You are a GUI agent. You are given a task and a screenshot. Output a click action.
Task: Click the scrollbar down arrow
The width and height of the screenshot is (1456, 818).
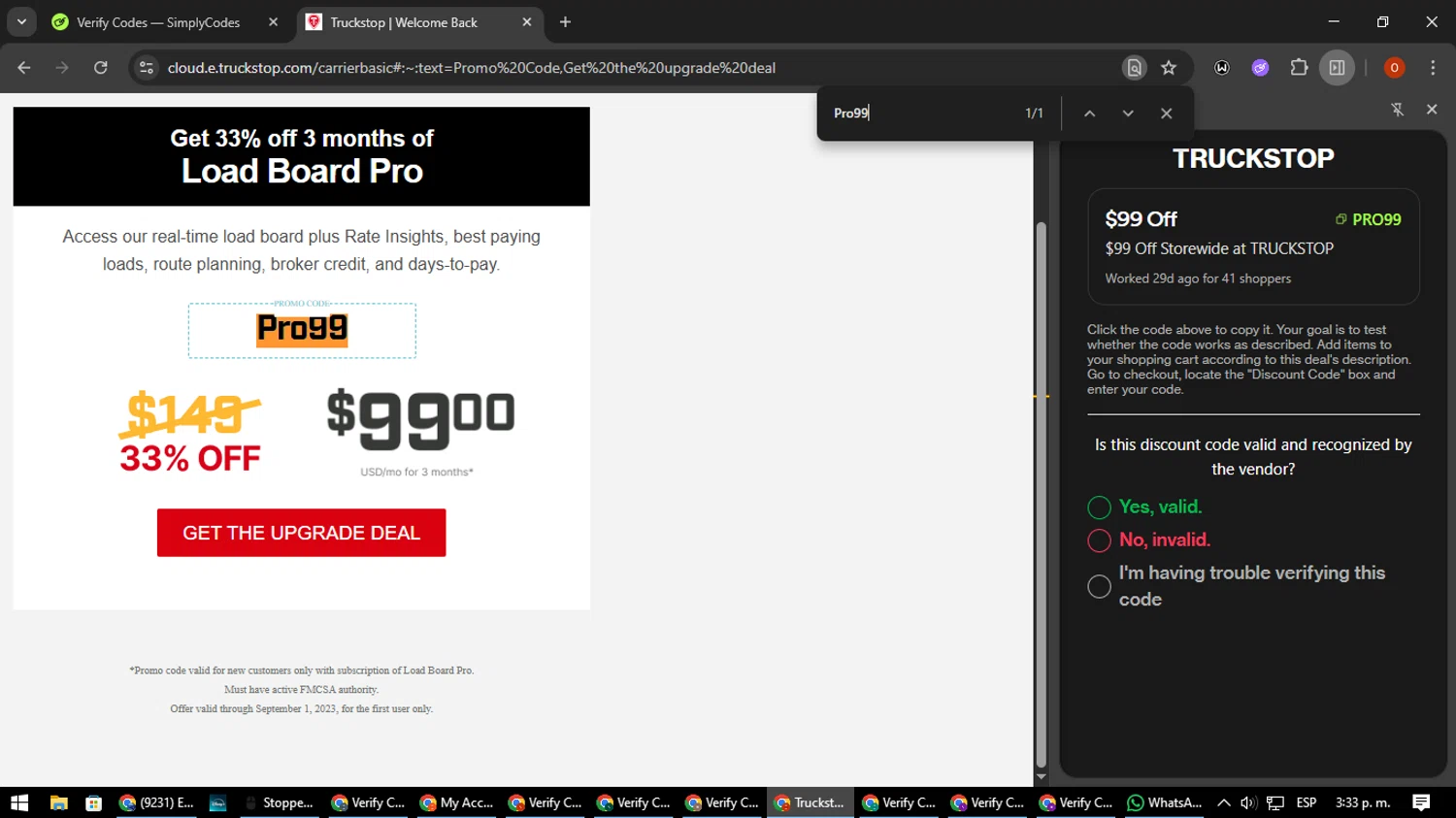pyautogui.click(x=1041, y=777)
